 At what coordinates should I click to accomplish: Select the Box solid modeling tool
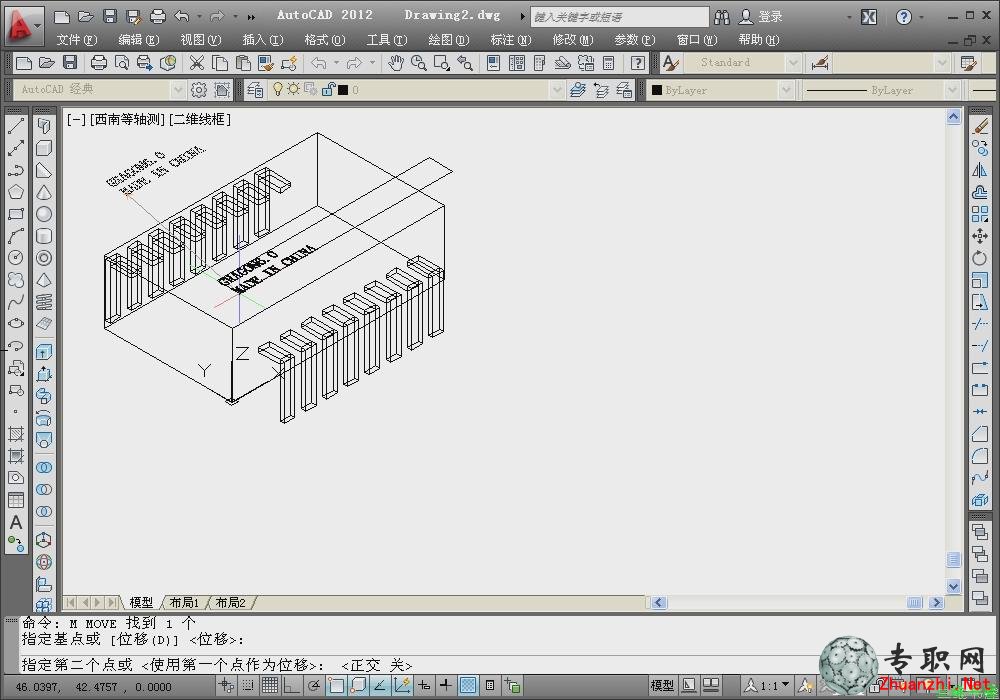click(x=44, y=148)
